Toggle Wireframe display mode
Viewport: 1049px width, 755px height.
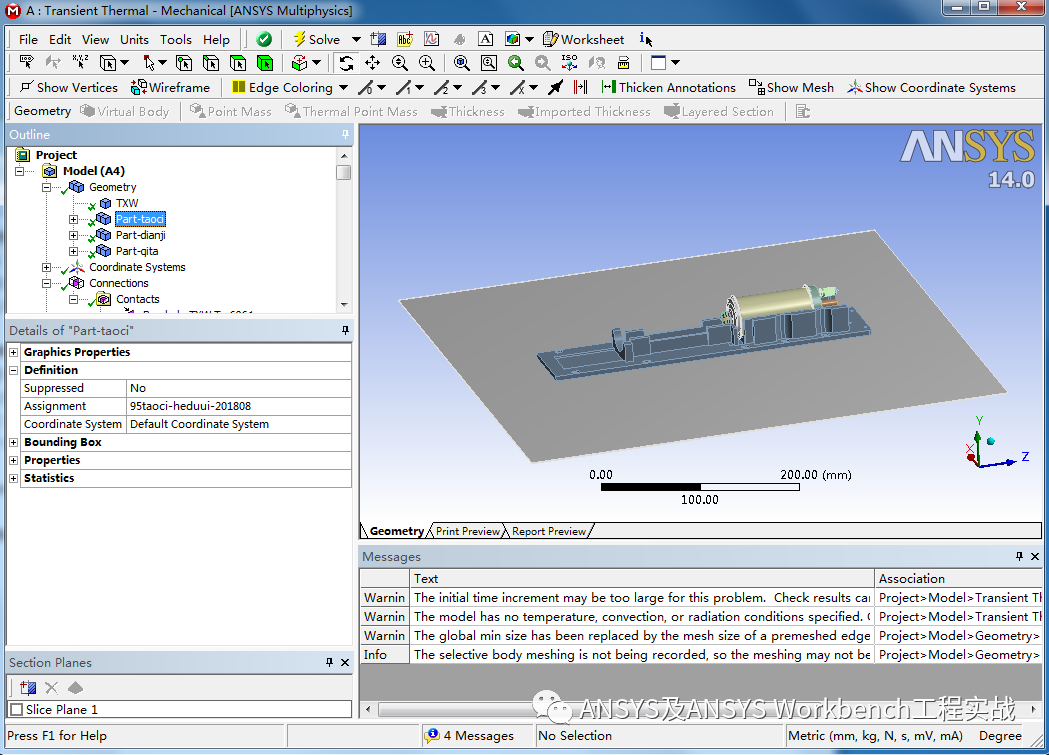click(x=171, y=88)
